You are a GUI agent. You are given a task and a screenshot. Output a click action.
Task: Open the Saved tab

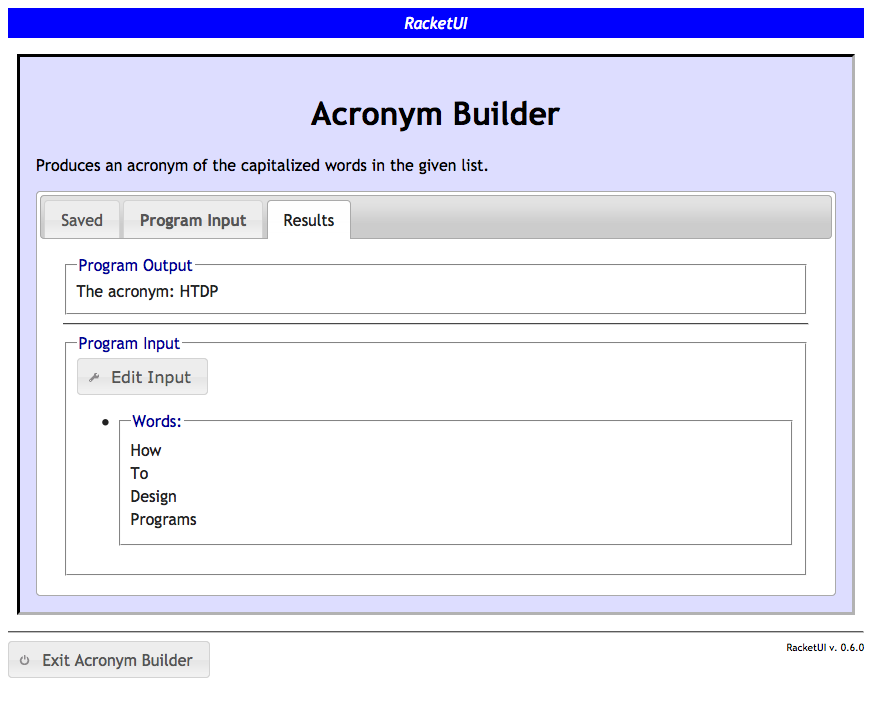coord(81,220)
